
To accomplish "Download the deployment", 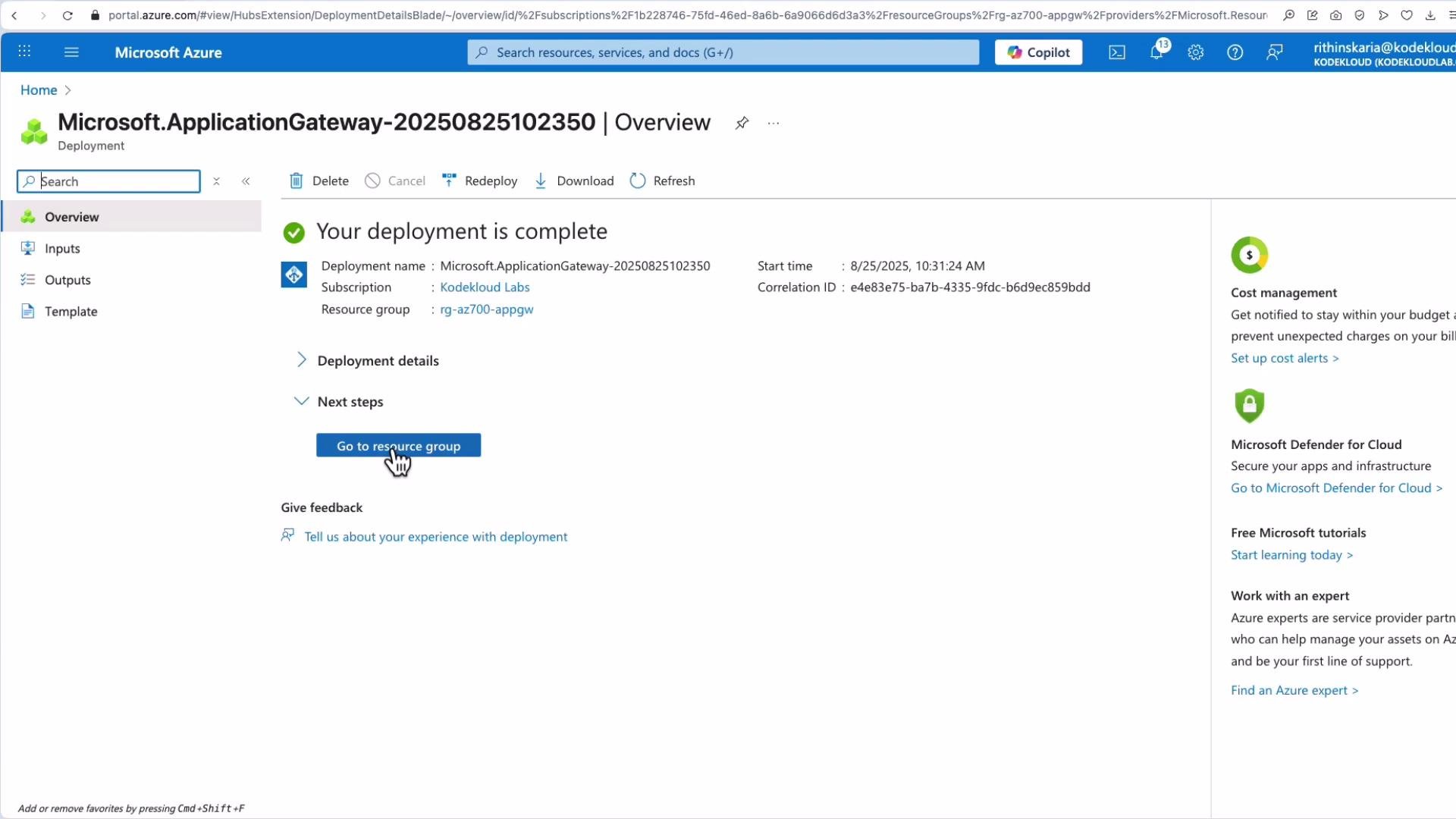I will 574,180.
